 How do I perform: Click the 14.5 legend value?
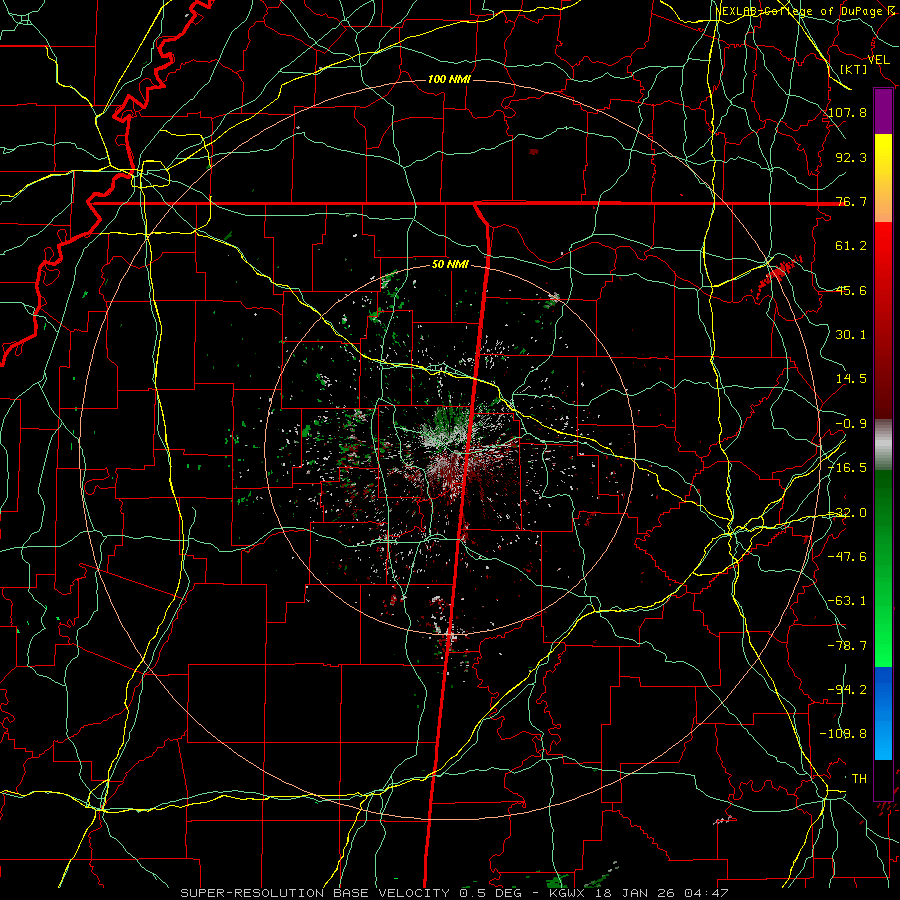[851, 379]
